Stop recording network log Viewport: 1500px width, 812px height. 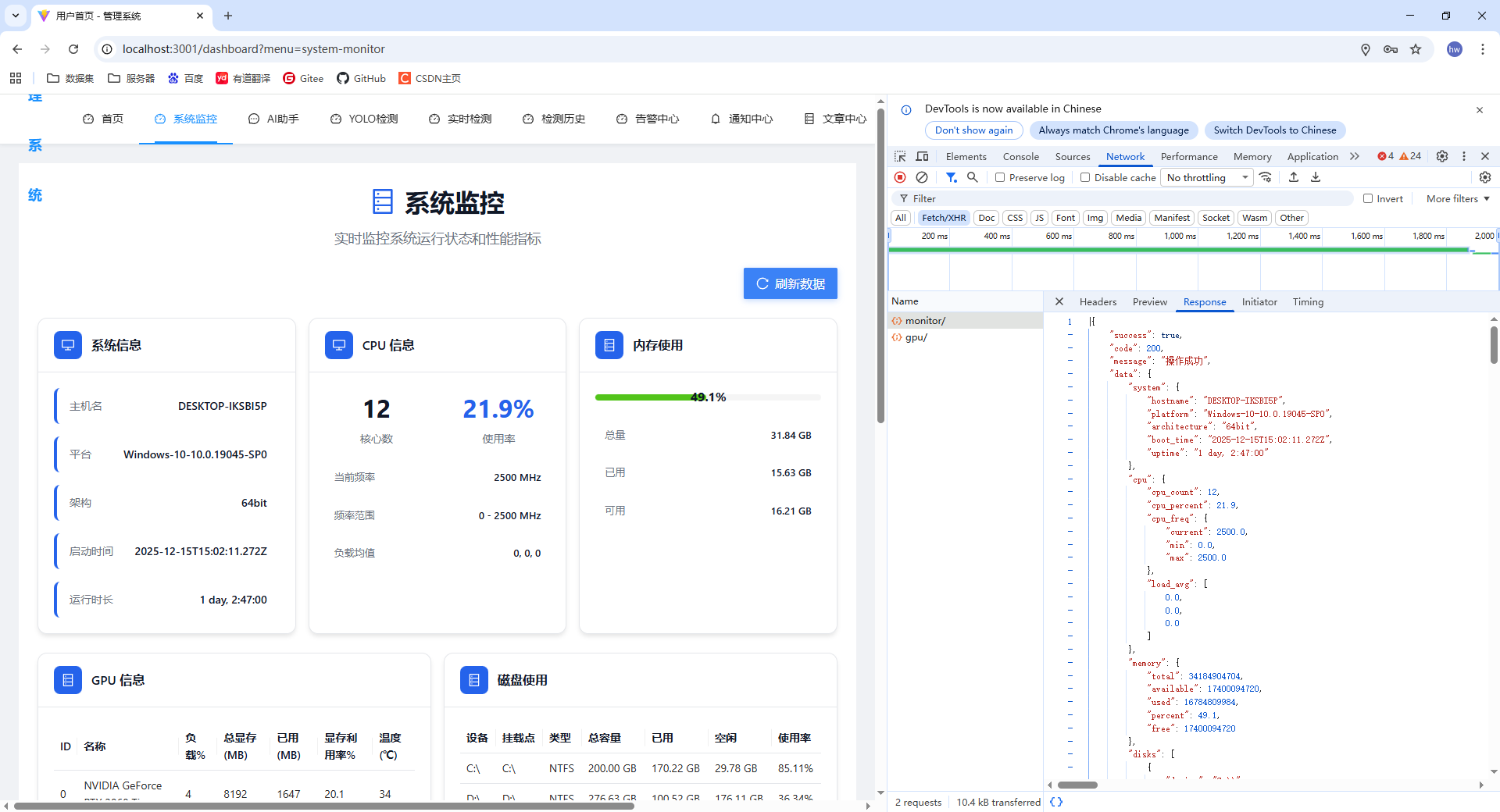900,177
